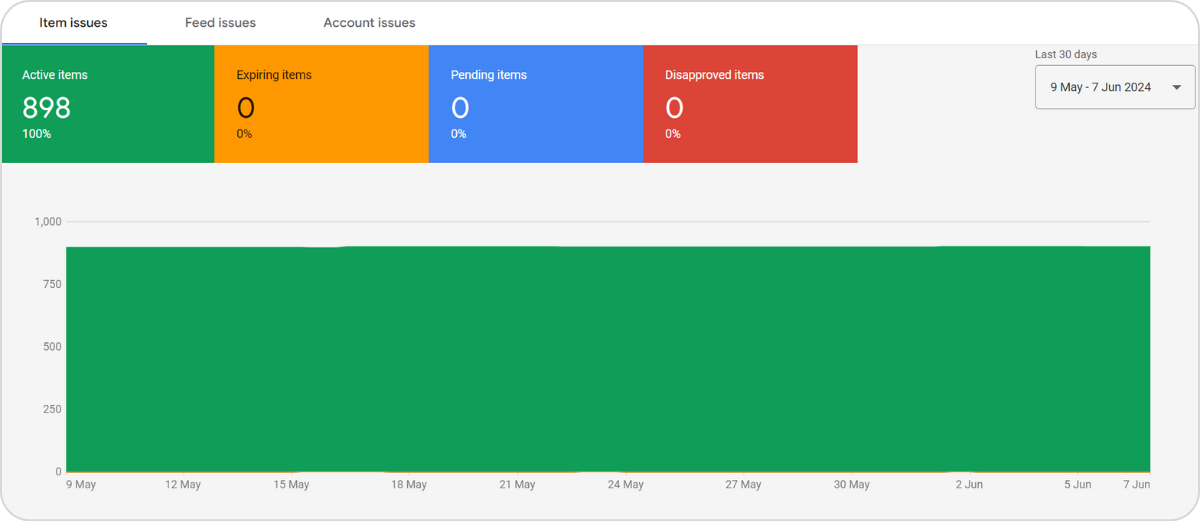Click the date range field showing 9 May - 7 Jun 2024
Viewport: 1200px width, 523px height.
coord(1100,88)
